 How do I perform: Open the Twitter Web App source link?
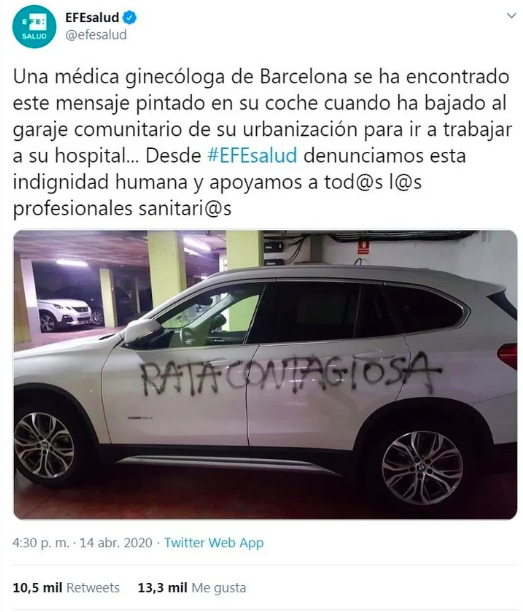point(214,543)
